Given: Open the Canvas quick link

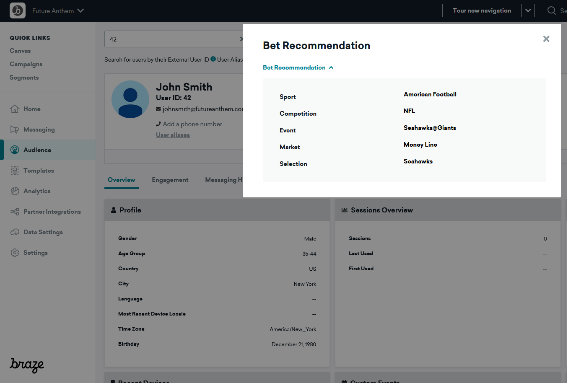Looking at the screenshot, I should point(20,51).
